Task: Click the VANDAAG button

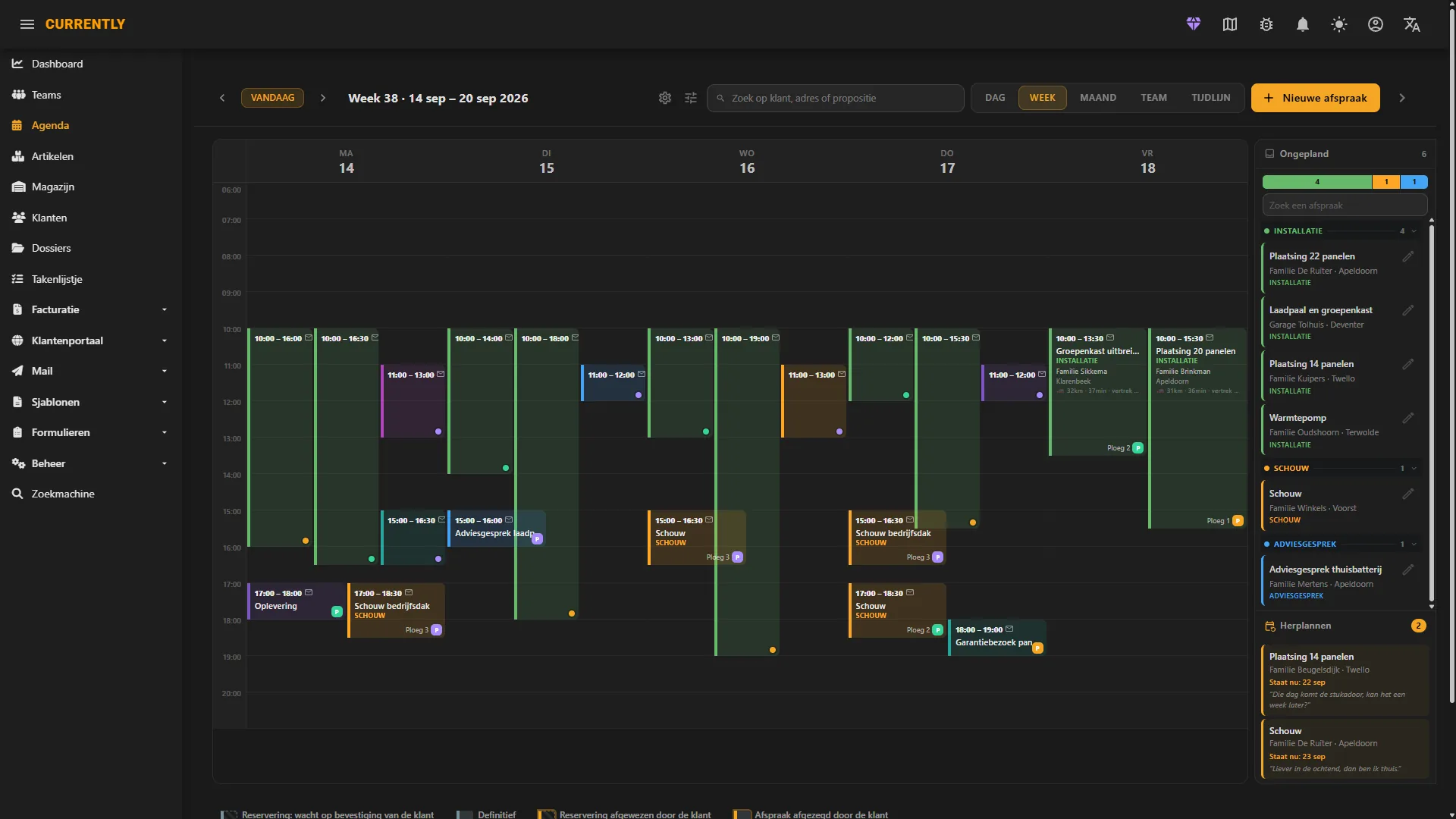Action: (x=272, y=98)
